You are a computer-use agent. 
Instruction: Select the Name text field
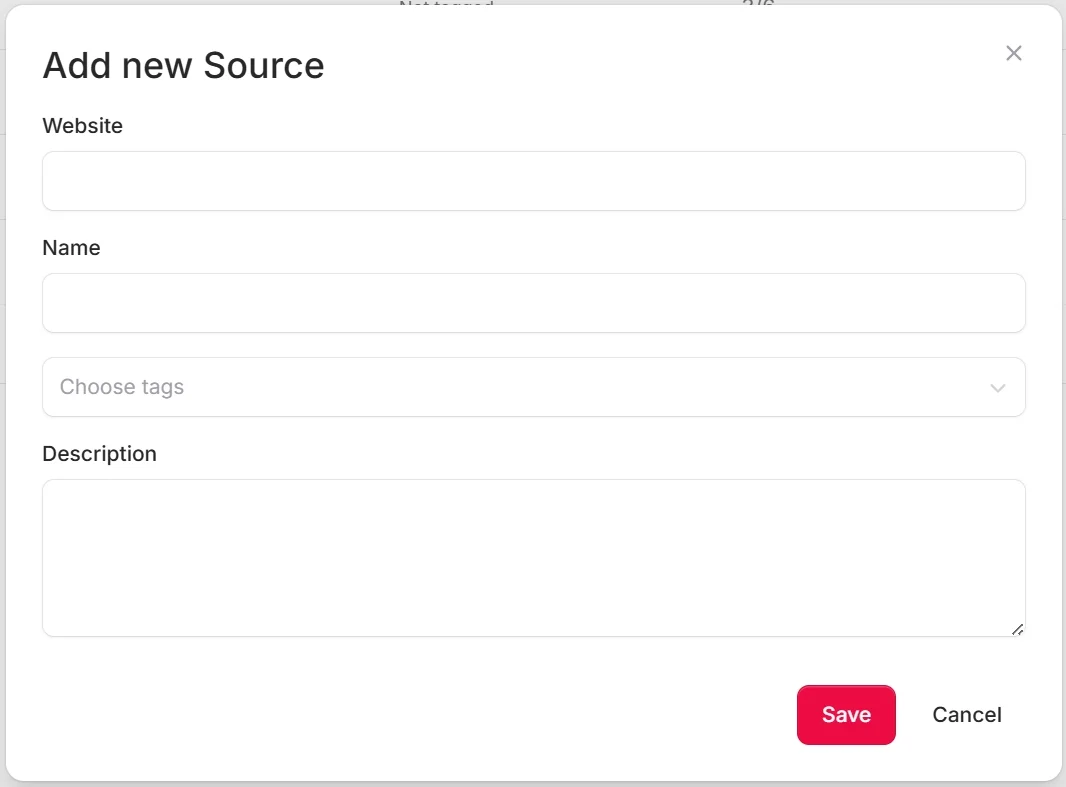tap(534, 303)
